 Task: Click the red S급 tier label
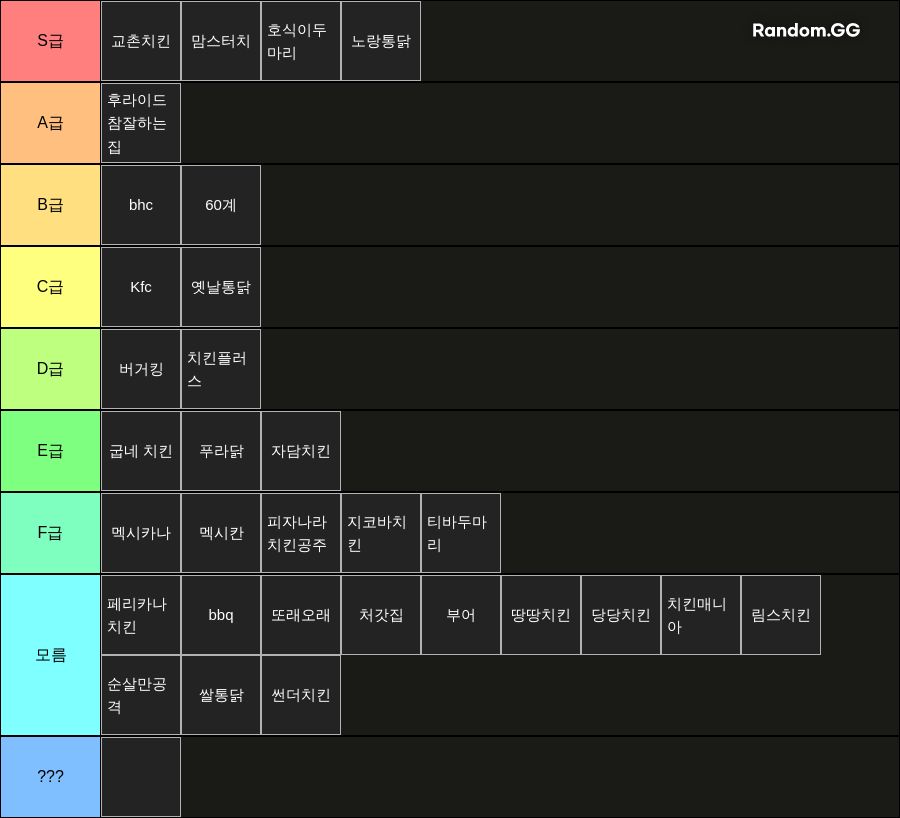click(x=51, y=41)
